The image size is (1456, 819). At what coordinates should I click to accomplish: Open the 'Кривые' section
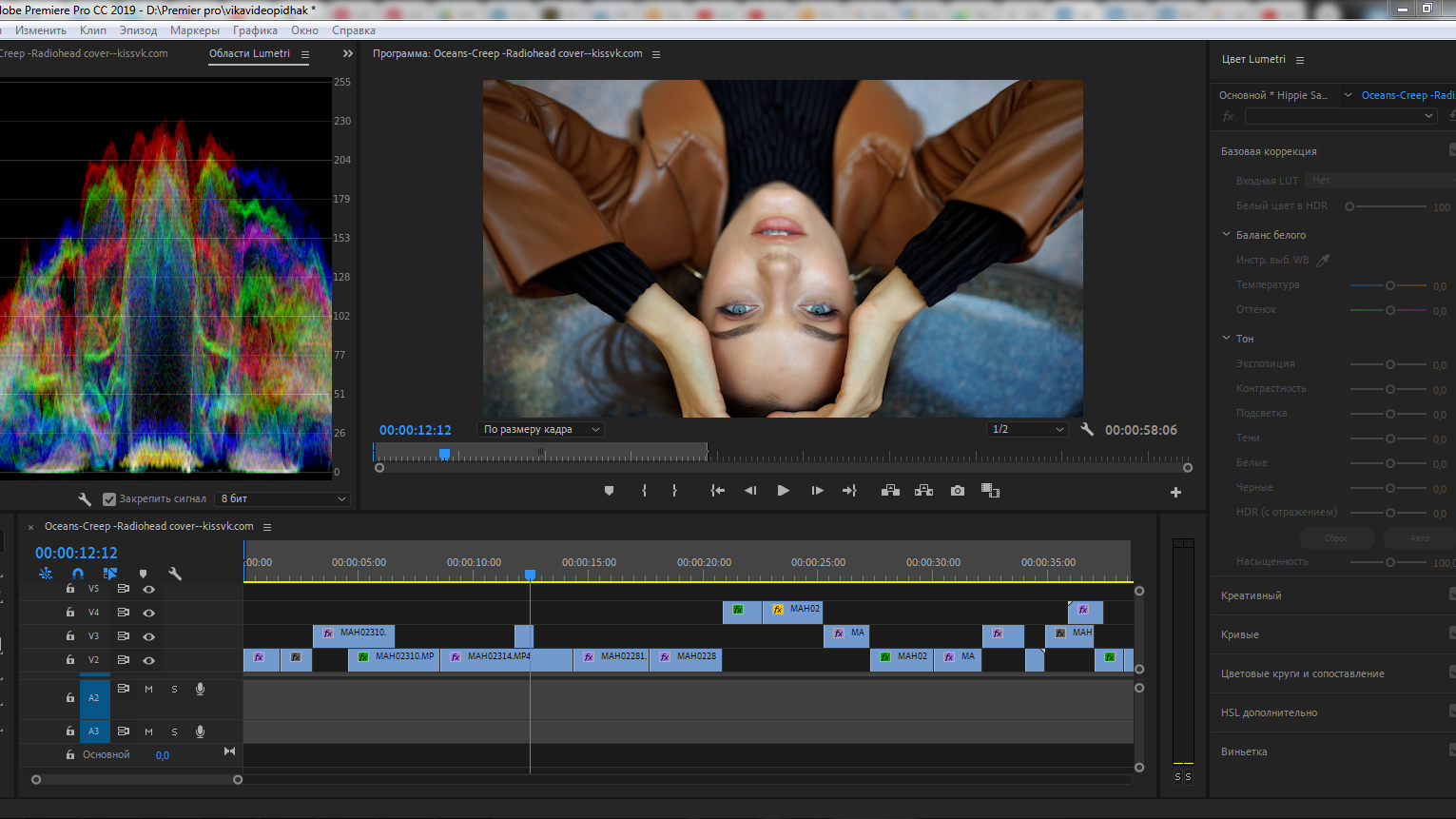(1239, 634)
